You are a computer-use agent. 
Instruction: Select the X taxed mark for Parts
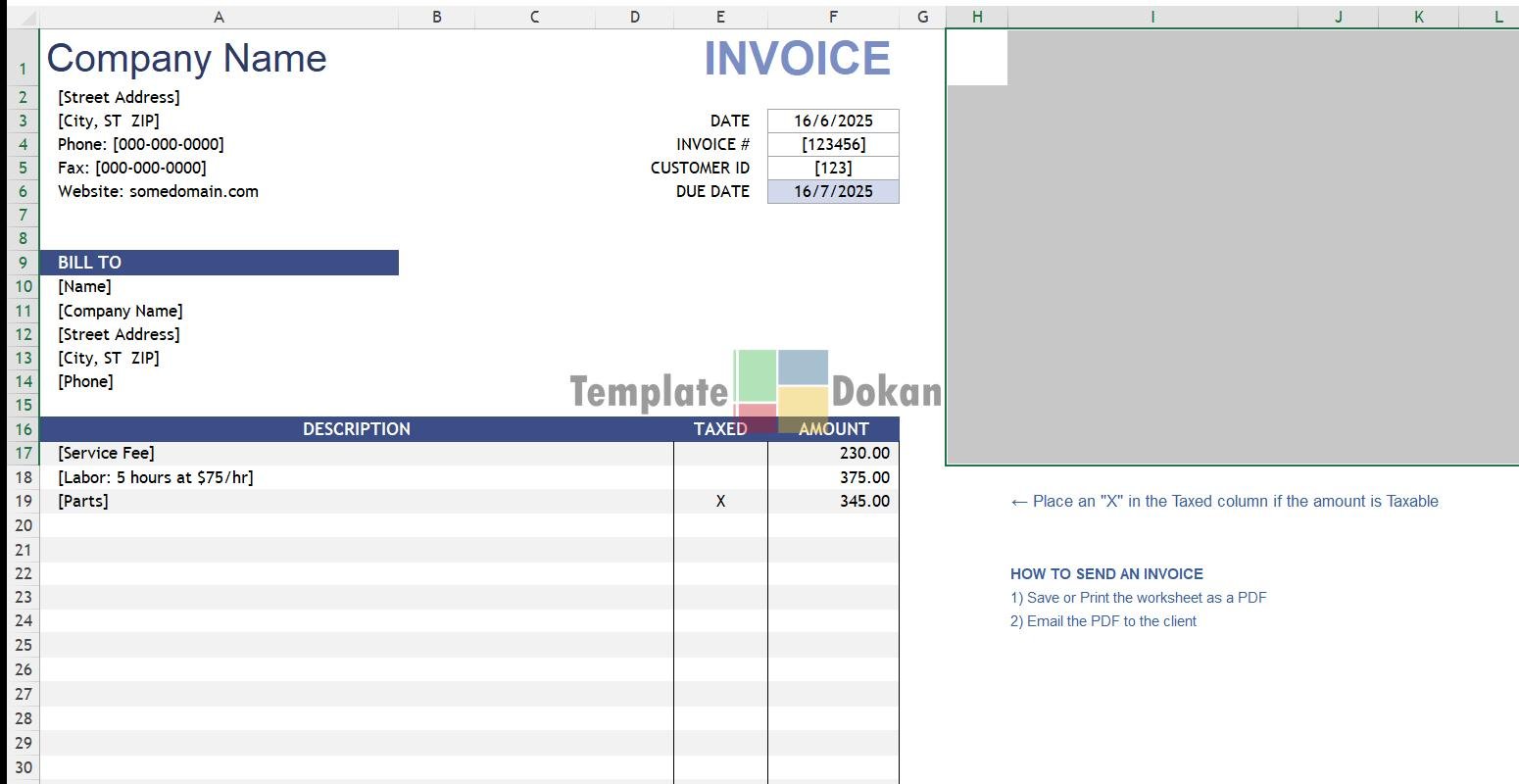pos(720,501)
